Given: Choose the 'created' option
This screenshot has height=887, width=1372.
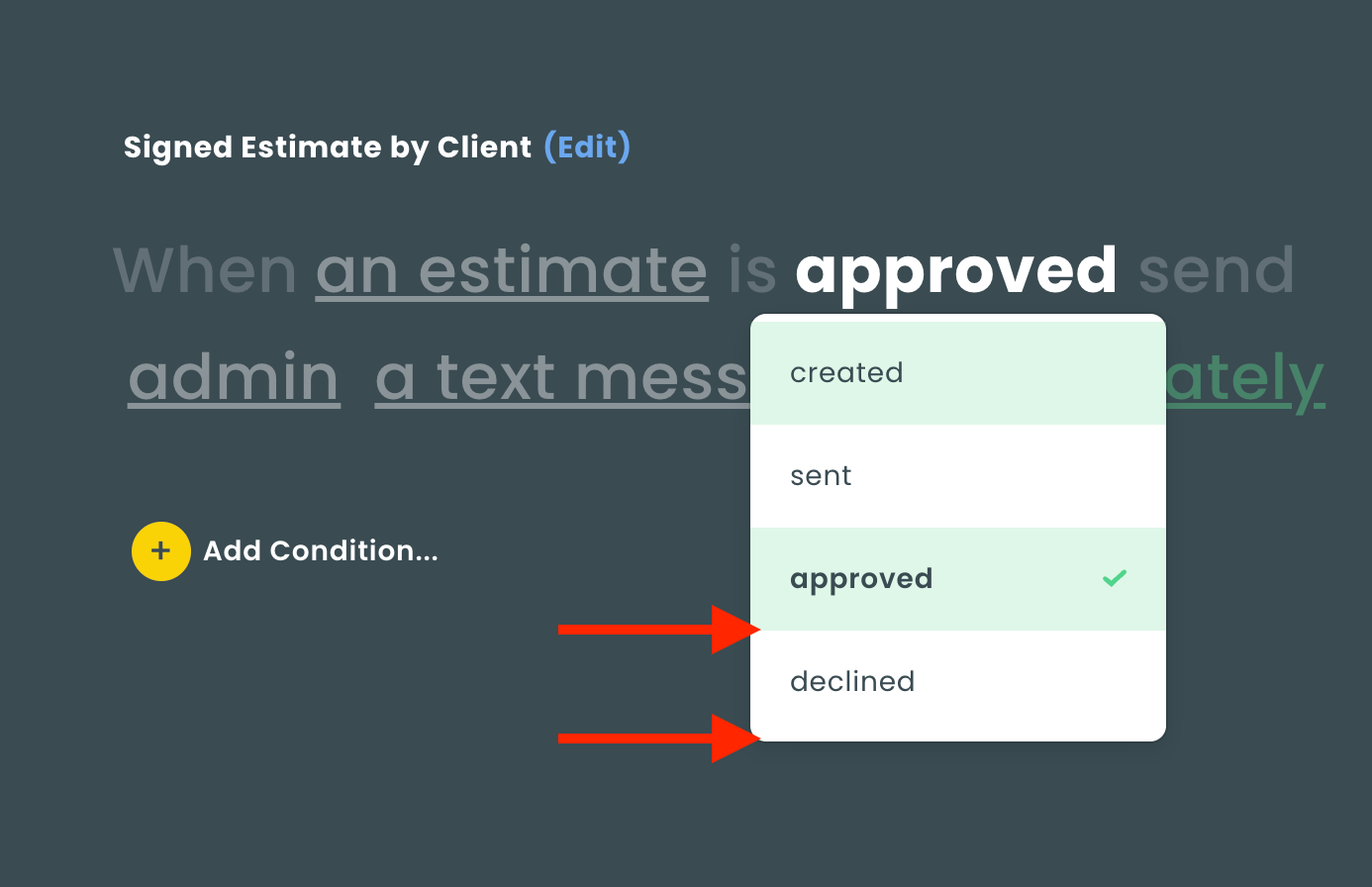Looking at the screenshot, I should pos(958,373).
